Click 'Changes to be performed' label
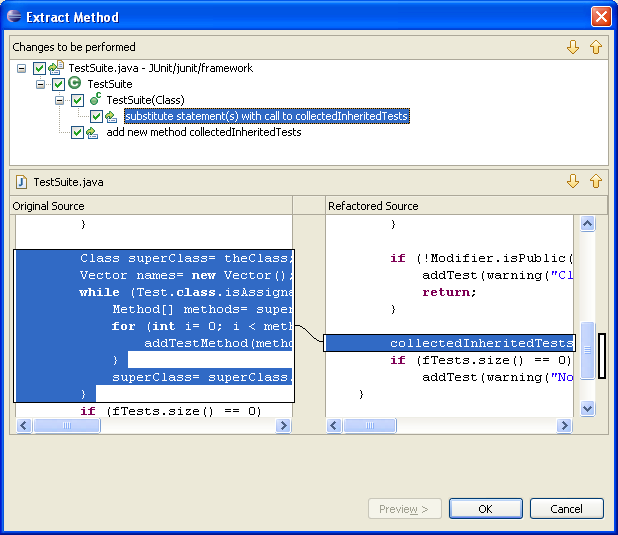This screenshot has height=535, width=618. click(74, 47)
